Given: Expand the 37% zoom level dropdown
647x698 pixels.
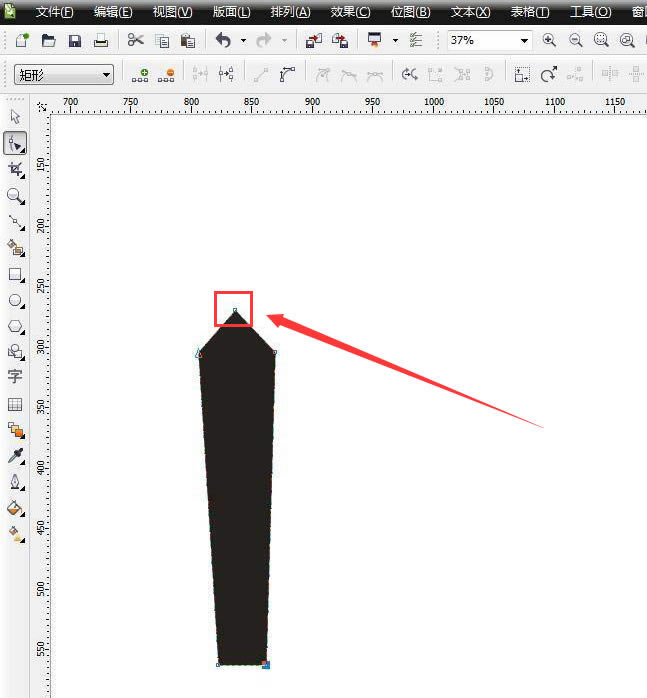Looking at the screenshot, I should click(x=524, y=41).
